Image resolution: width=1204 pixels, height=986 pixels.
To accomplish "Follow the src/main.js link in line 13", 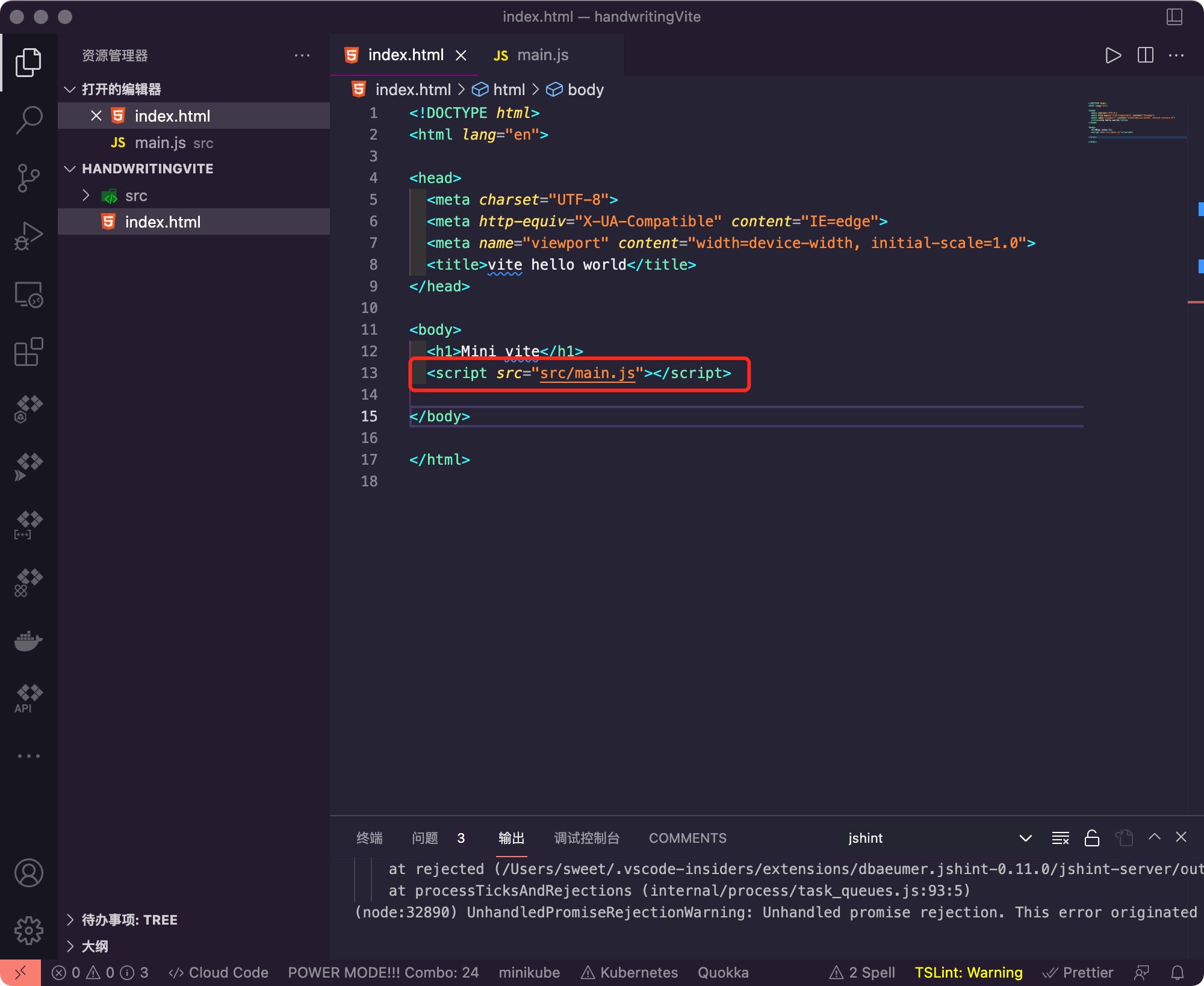I will coord(588,373).
